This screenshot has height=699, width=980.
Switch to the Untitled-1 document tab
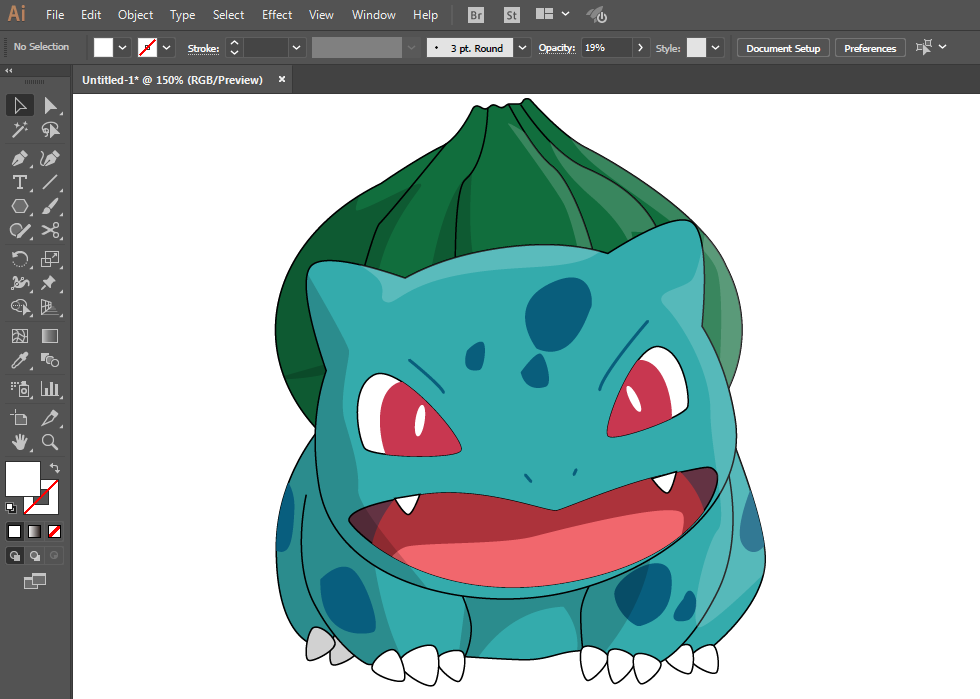(x=172, y=80)
